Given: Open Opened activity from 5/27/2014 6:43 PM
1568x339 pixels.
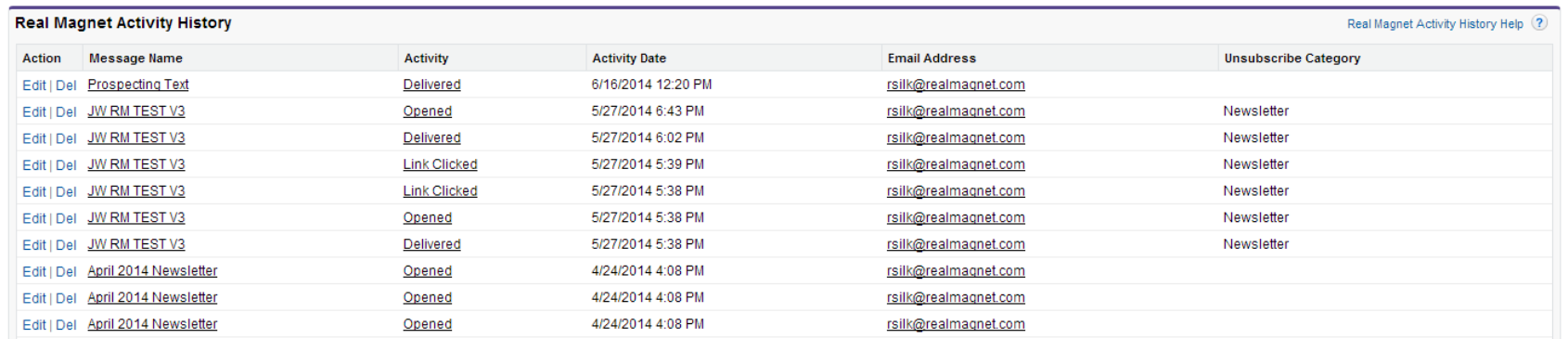Looking at the screenshot, I should pyautogui.click(x=427, y=111).
